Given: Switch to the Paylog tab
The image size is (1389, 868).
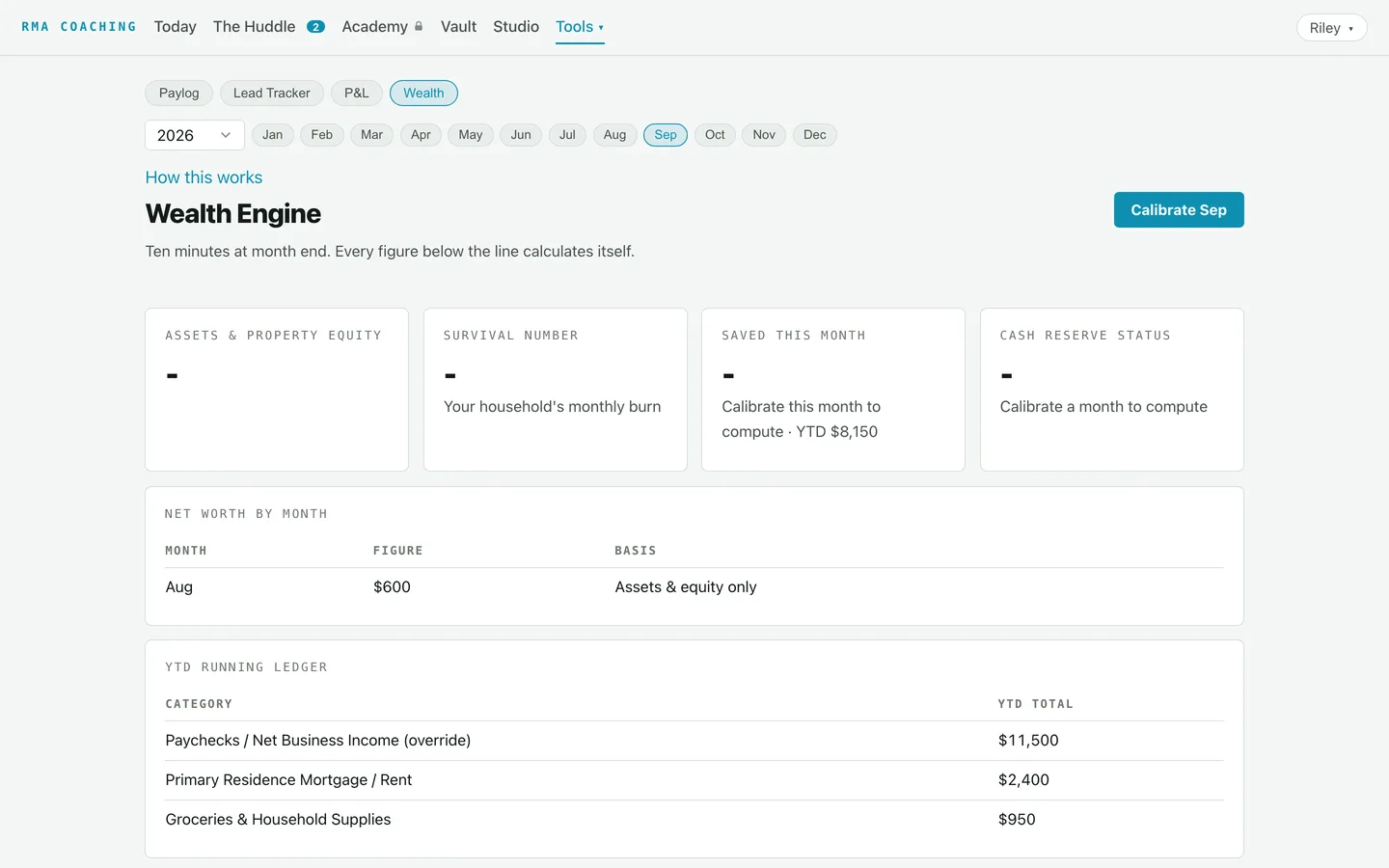Looking at the screenshot, I should pyautogui.click(x=178, y=93).
